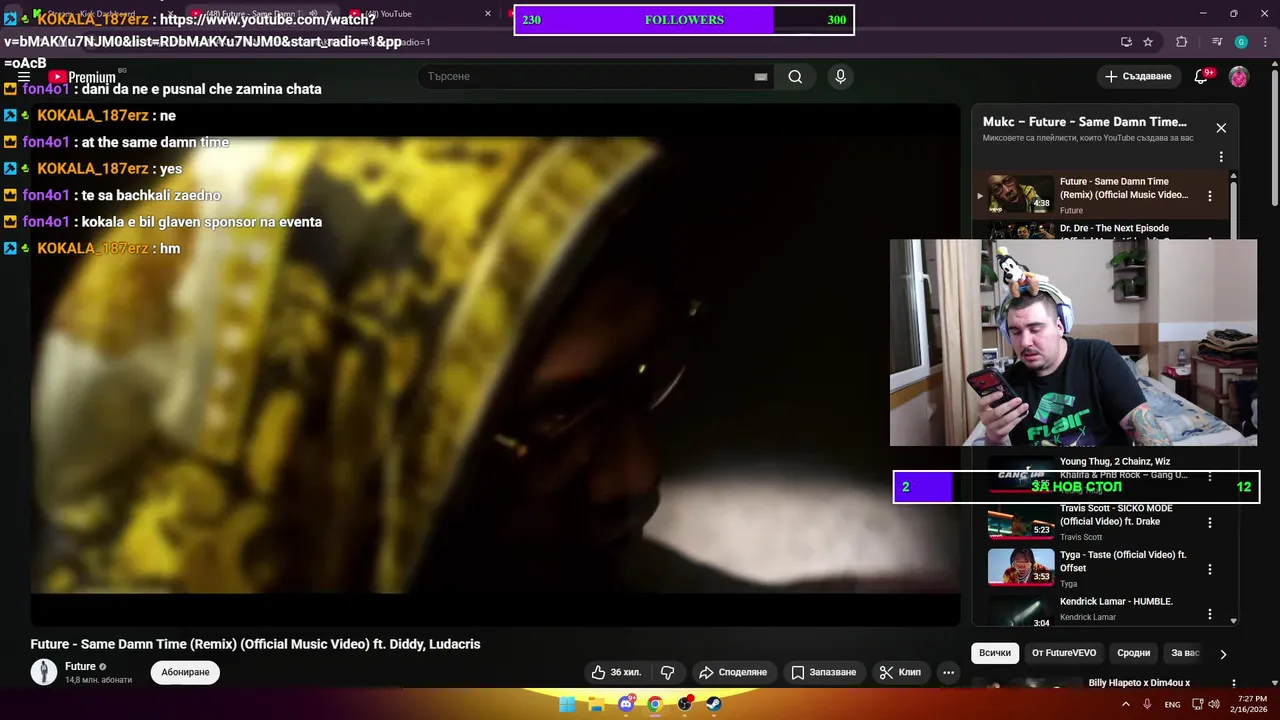Click the Споделяне share button

tap(733, 672)
